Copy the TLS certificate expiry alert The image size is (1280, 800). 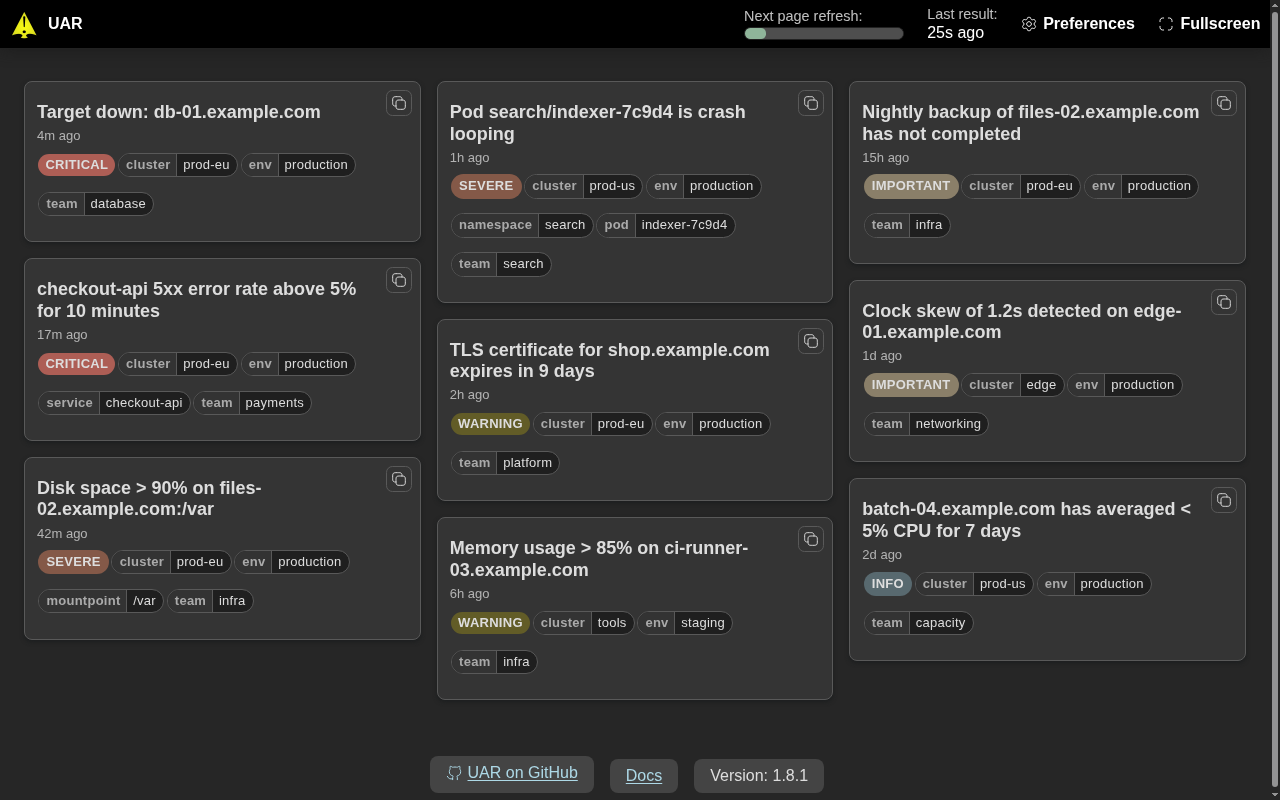(x=811, y=341)
